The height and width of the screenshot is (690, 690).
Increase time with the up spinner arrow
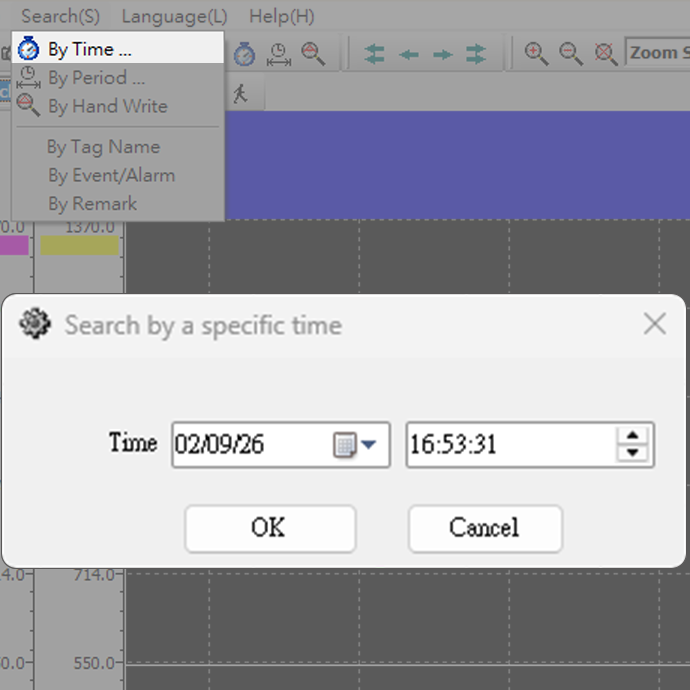[x=632, y=435]
